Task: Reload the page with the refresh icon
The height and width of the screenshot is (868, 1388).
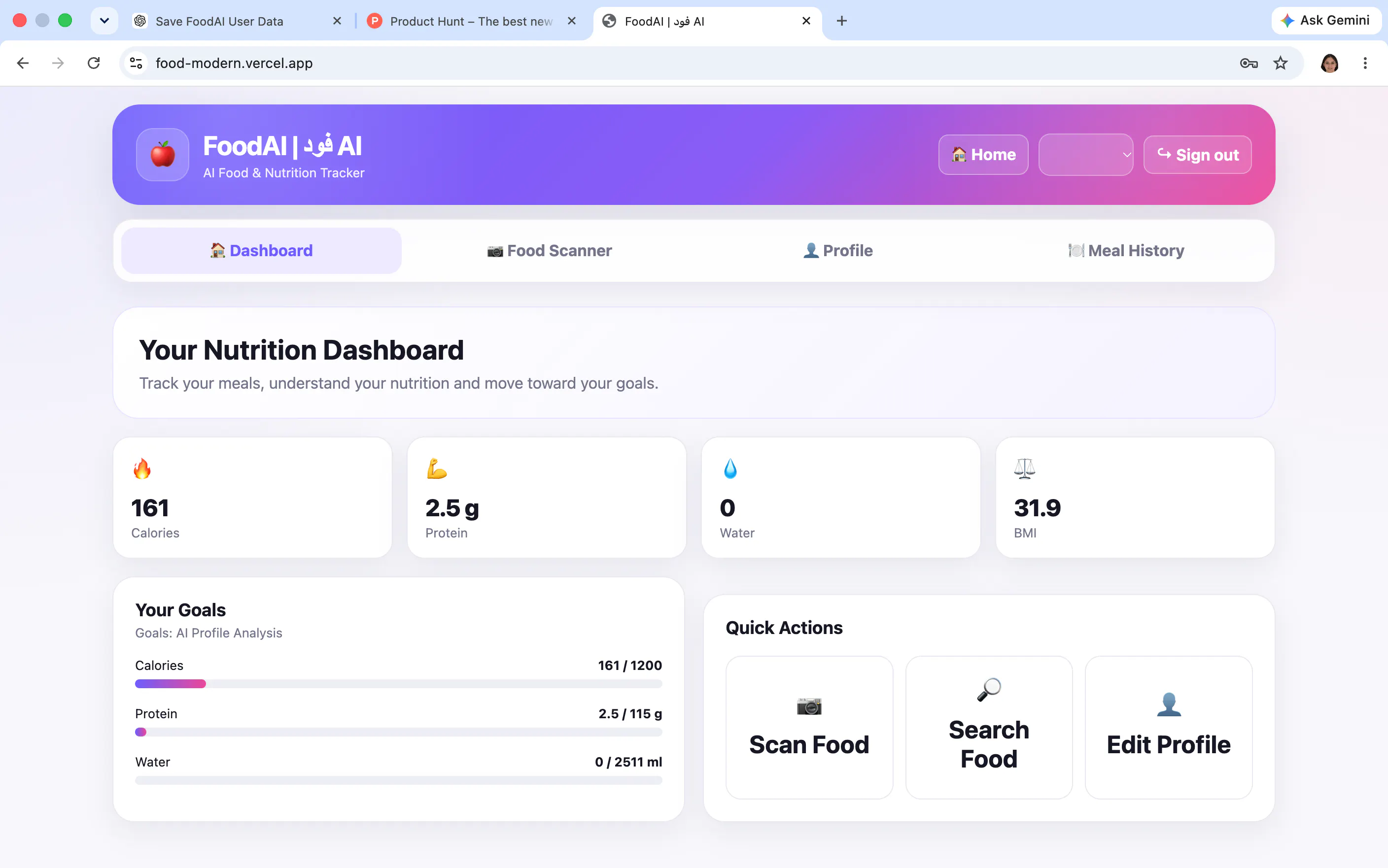Action: pos(94,63)
